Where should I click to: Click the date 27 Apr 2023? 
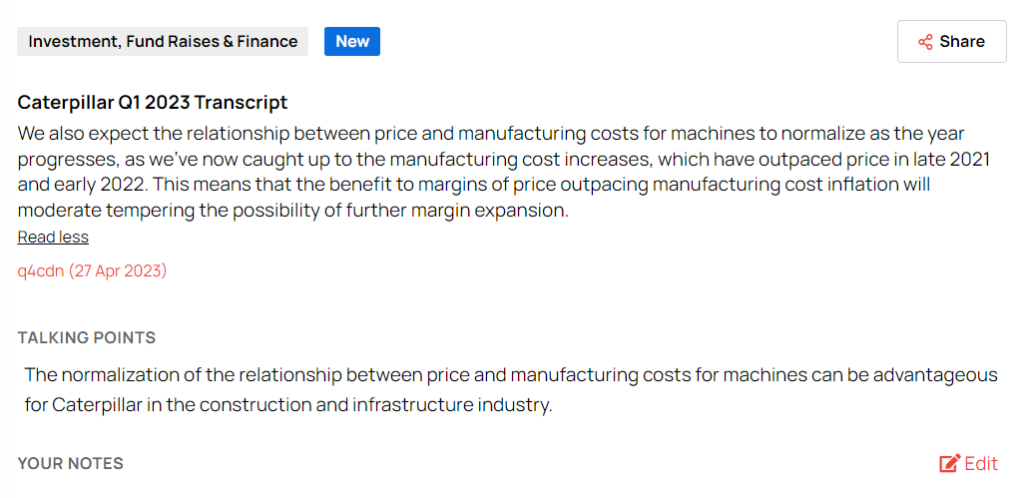pyautogui.click(x=117, y=271)
